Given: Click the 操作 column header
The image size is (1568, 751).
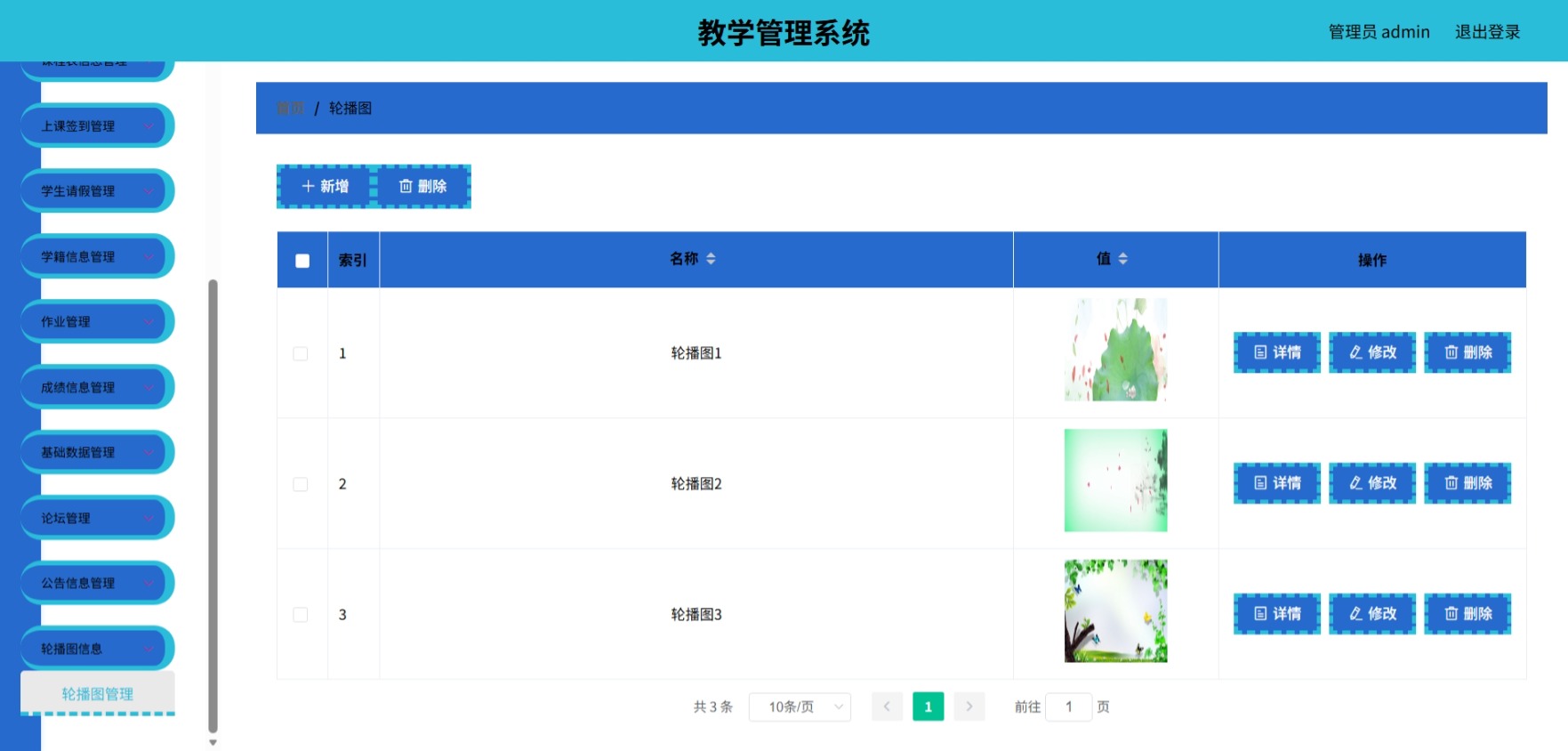Looking at the screenshot, I should tap(1372, 260).
